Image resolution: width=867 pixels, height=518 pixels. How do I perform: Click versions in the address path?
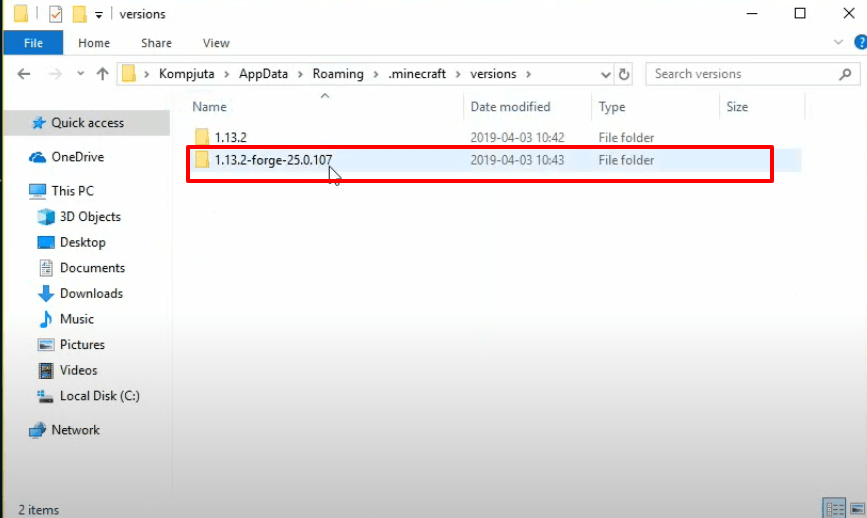493,74
